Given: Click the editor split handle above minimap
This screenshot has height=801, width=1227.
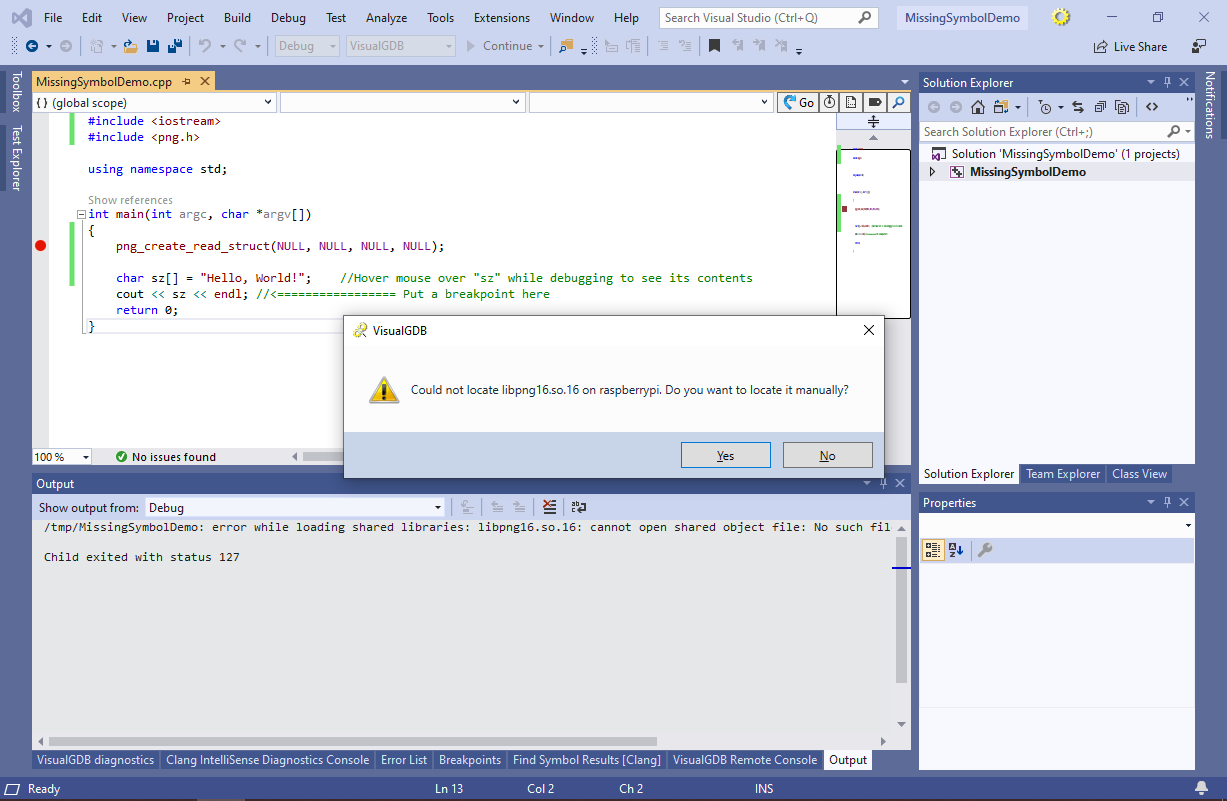Looking at the screenshot, I should tap(873, 121).
